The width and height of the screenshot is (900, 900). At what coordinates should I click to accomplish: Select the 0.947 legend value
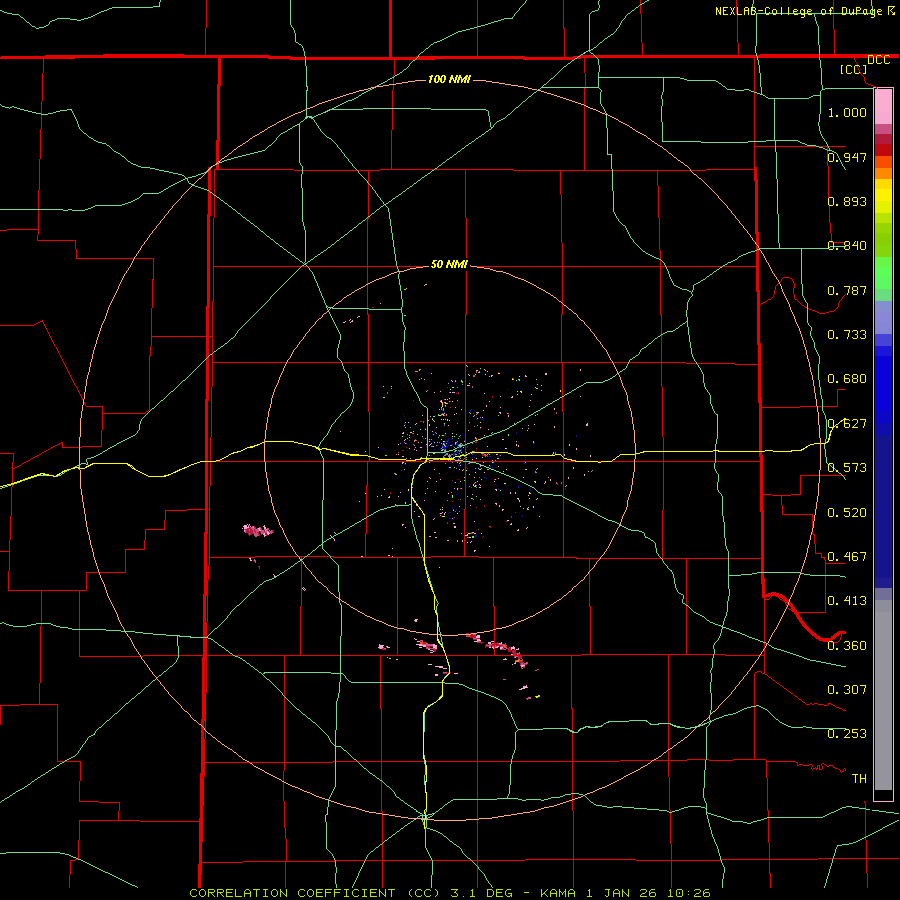point(847,157)
